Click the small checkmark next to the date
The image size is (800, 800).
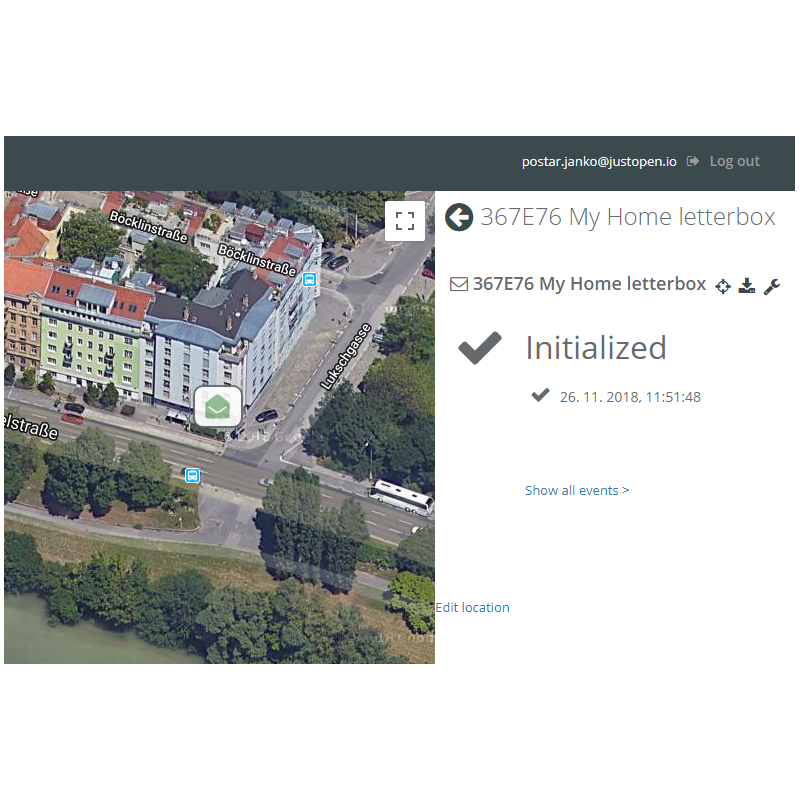tap(540, 395)
